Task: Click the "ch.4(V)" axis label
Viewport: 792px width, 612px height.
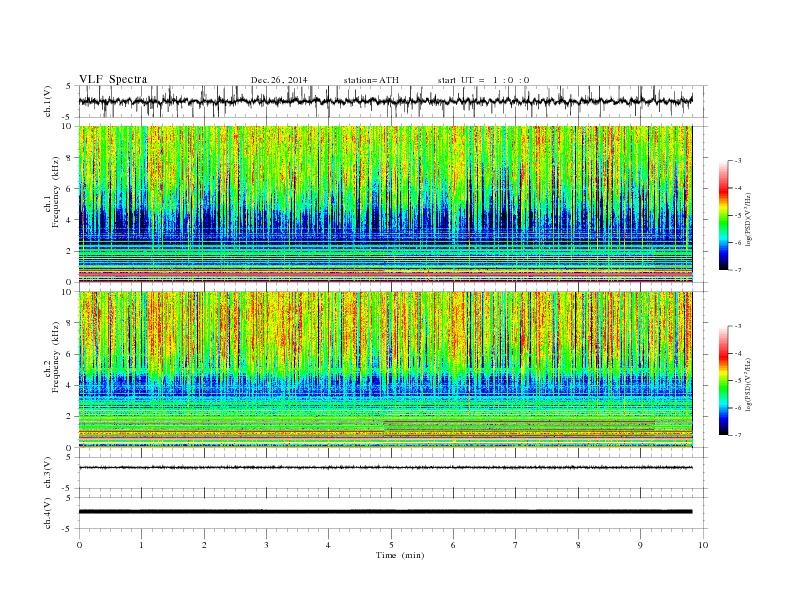Action: (48, 513)
